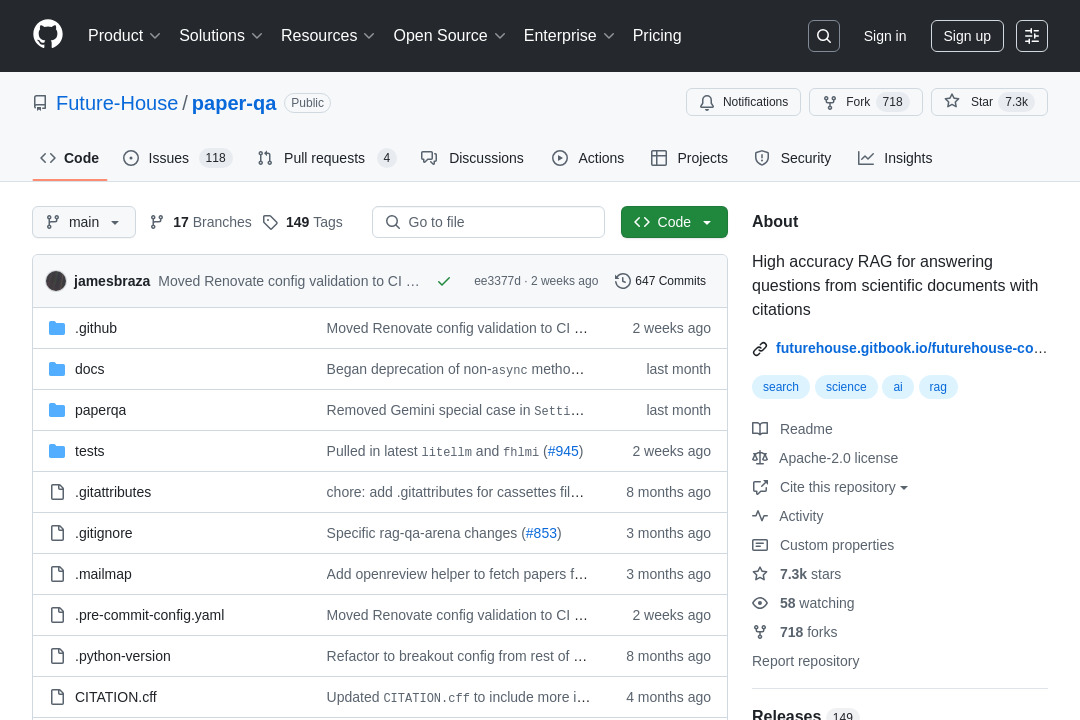
Task: Select the science topic tag
Action: (x=846, y=387)
